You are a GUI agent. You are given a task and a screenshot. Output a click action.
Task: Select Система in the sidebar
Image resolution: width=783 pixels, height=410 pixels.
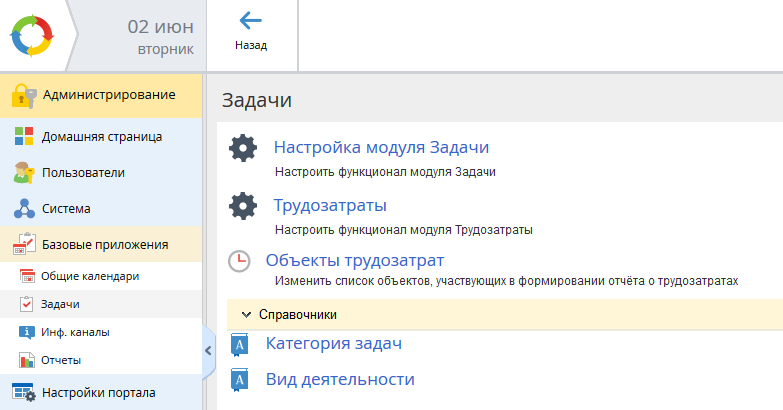[66, 209]
